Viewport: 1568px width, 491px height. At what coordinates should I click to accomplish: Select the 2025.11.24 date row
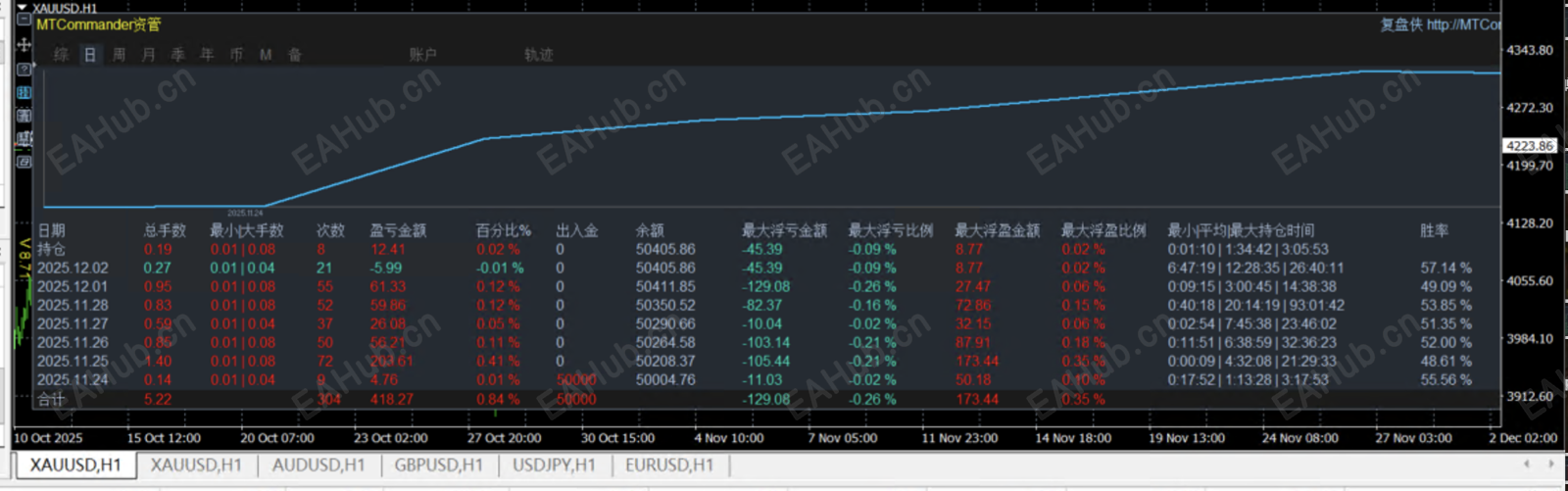[x=73, y=379]
